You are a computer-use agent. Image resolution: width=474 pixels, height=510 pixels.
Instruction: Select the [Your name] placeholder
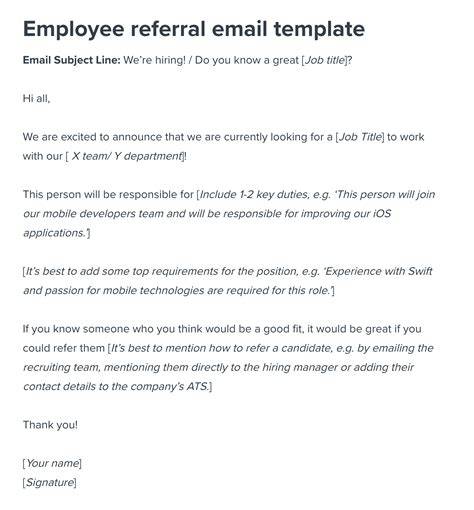coord(52,463)
